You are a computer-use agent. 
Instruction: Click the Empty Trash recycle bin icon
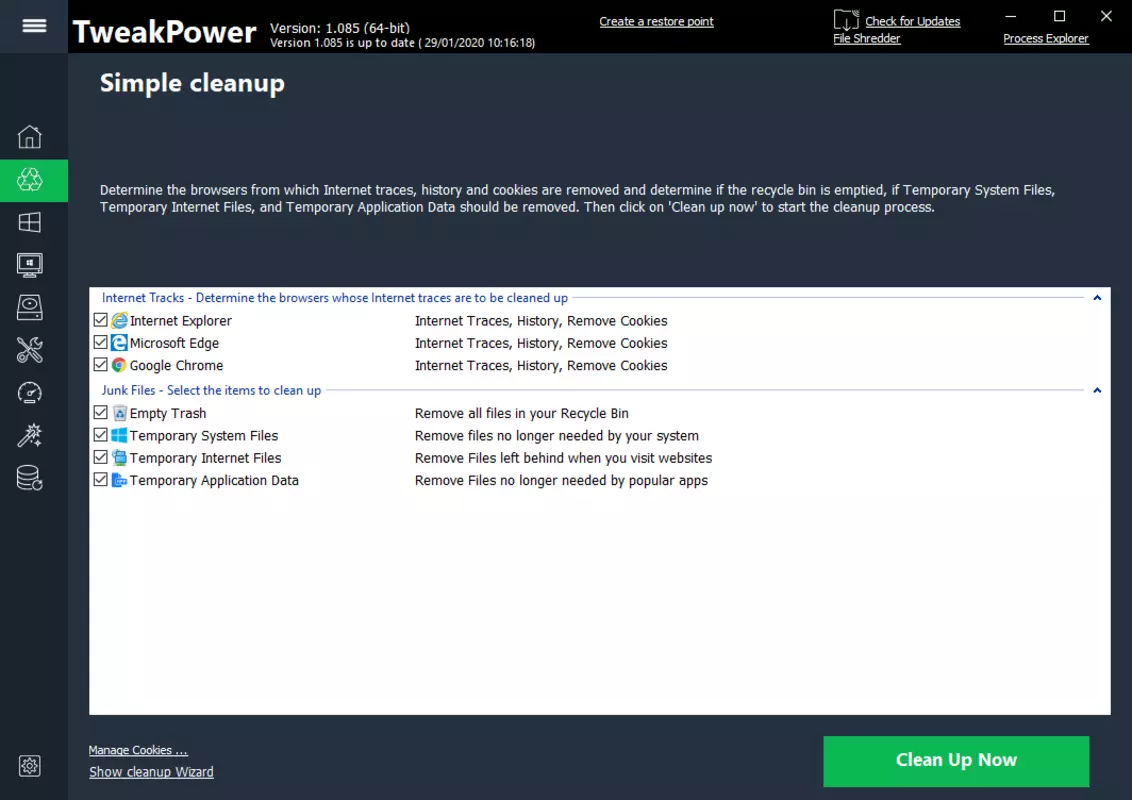pyautogui.click(x=119, y=413)
